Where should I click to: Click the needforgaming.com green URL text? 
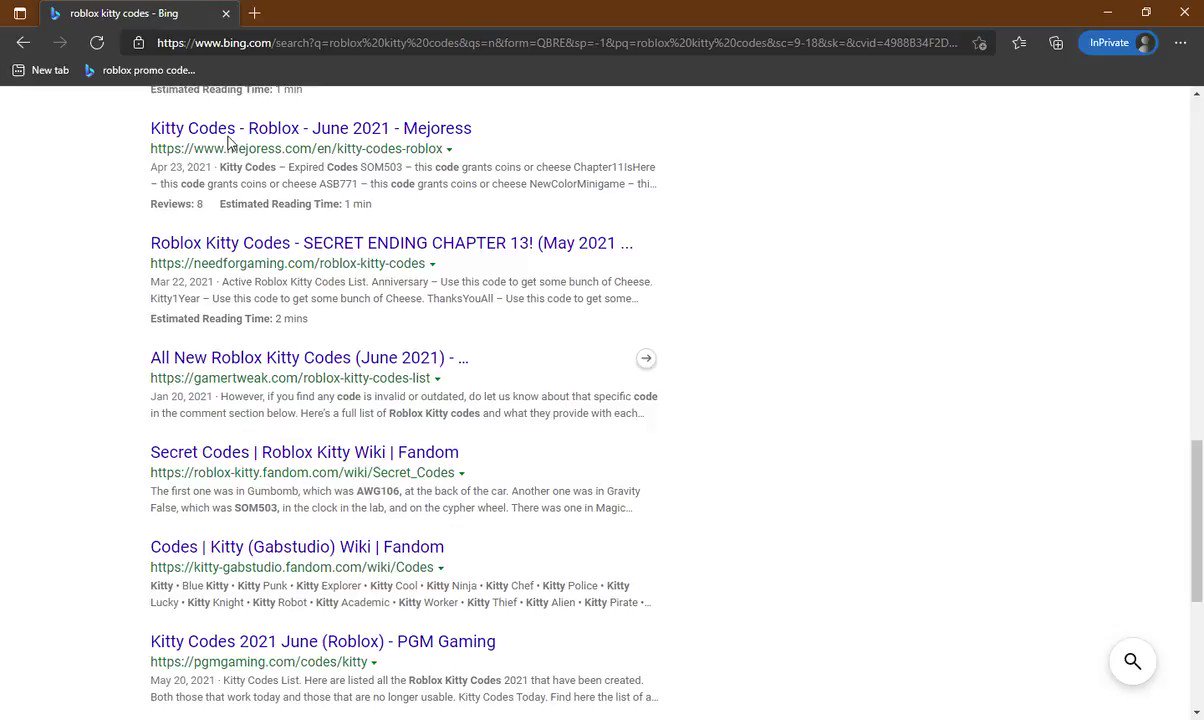pos(287,264)
